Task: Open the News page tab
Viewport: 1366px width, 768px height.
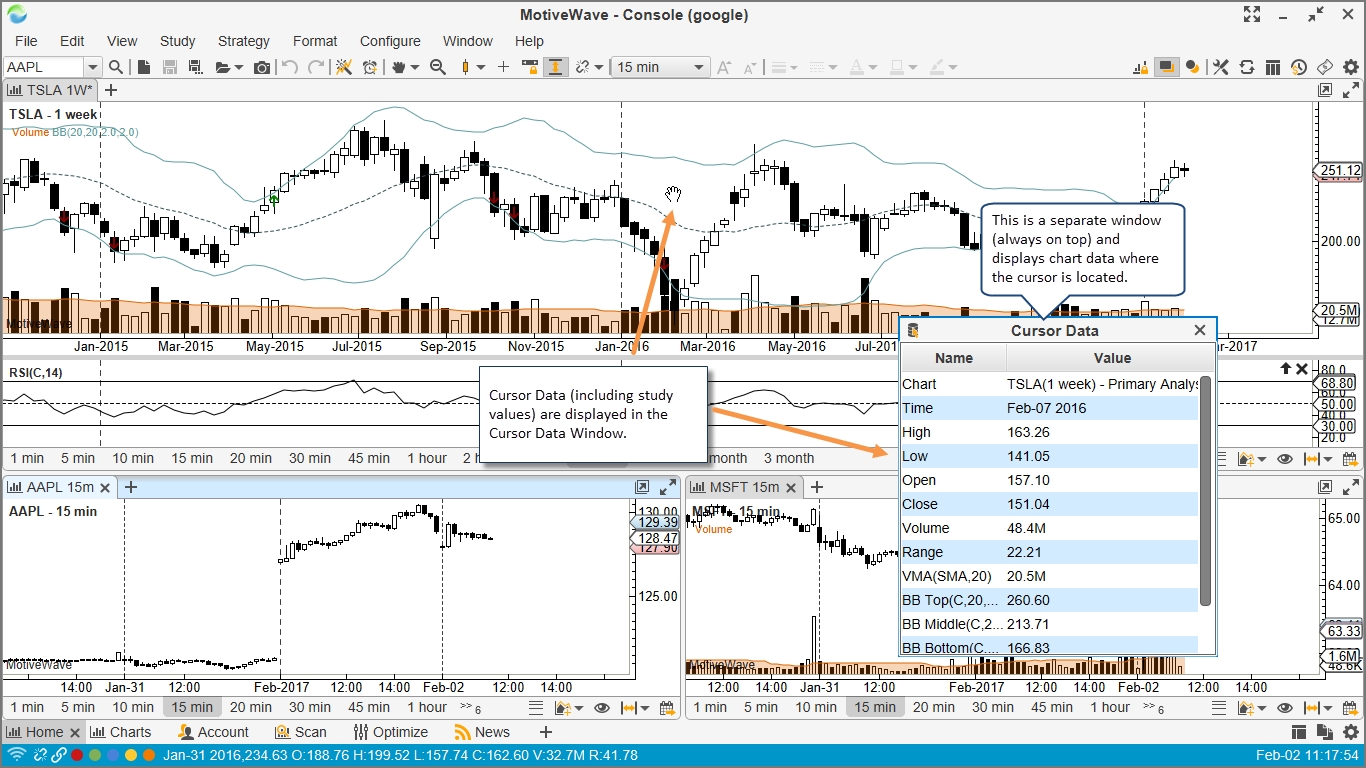Action: tap(482, 732)
